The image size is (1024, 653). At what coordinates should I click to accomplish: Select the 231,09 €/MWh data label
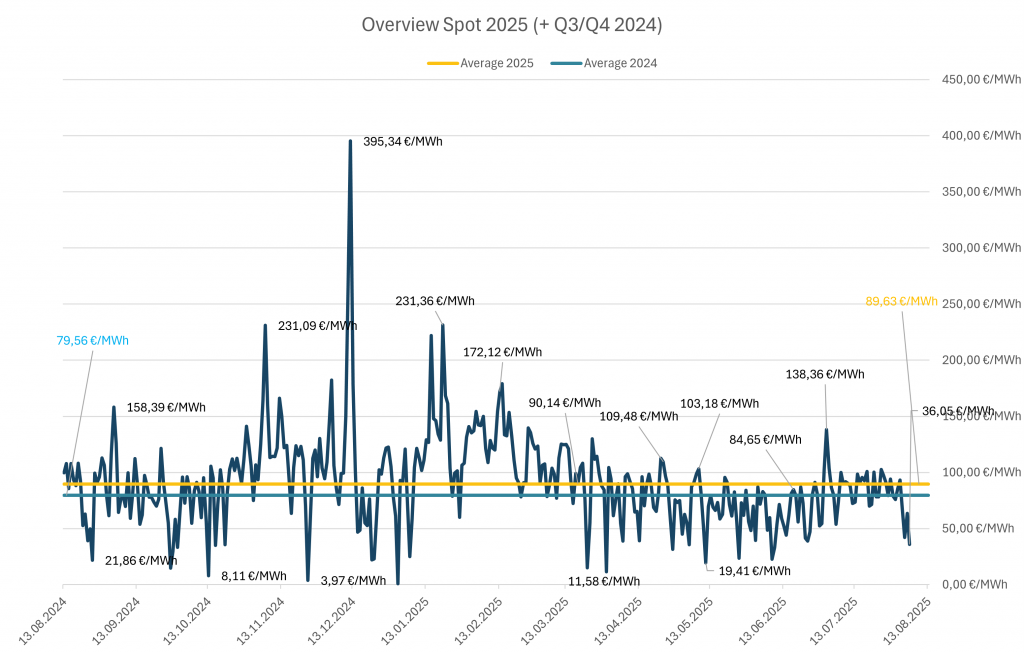pos(317,325)
